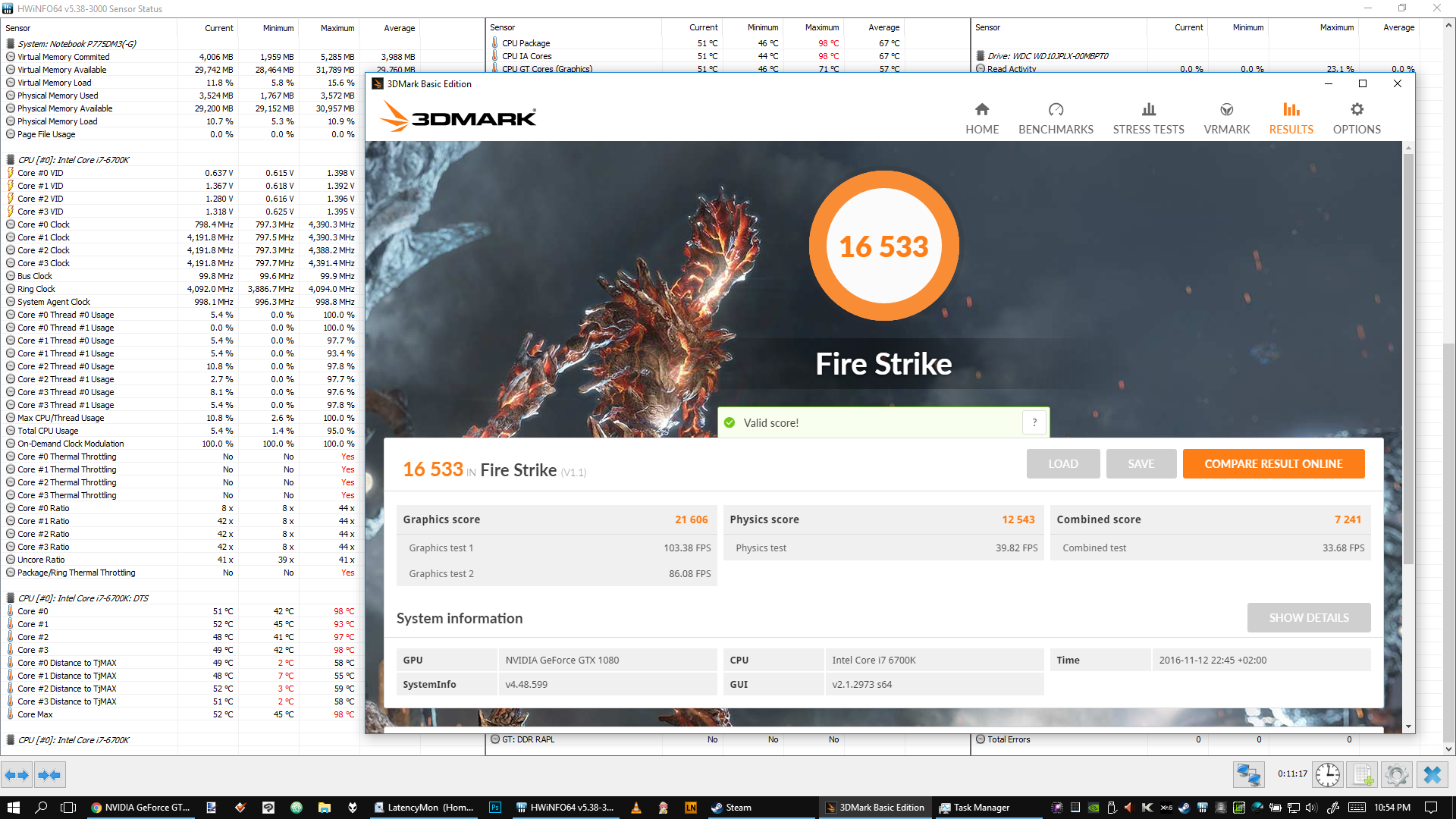
Task: Open the BENCHMARKS section in 3DMark
Action: pos(1056,119)
